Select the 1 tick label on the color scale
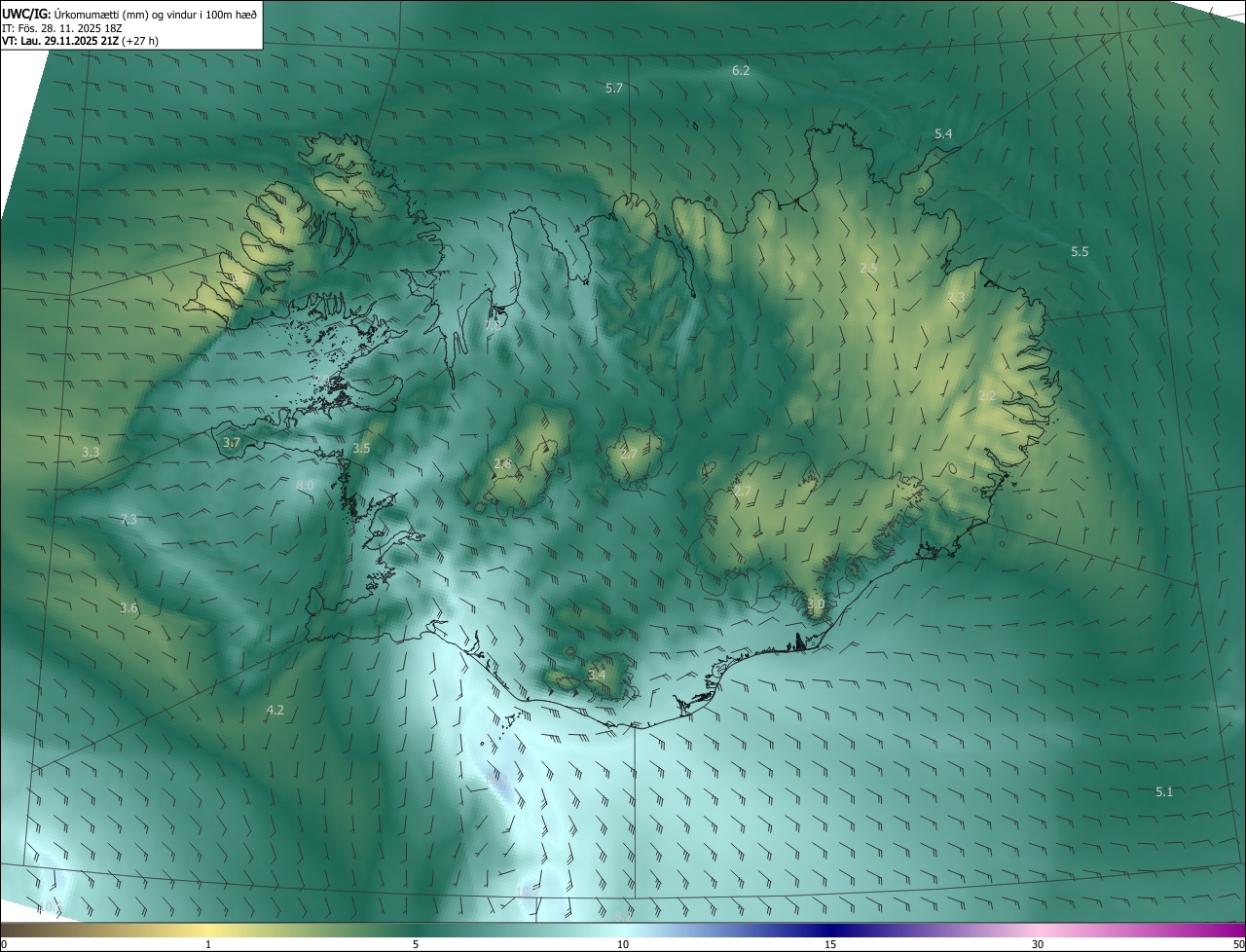This screenshot has height=952, width=1246. (x=208, y=944)
